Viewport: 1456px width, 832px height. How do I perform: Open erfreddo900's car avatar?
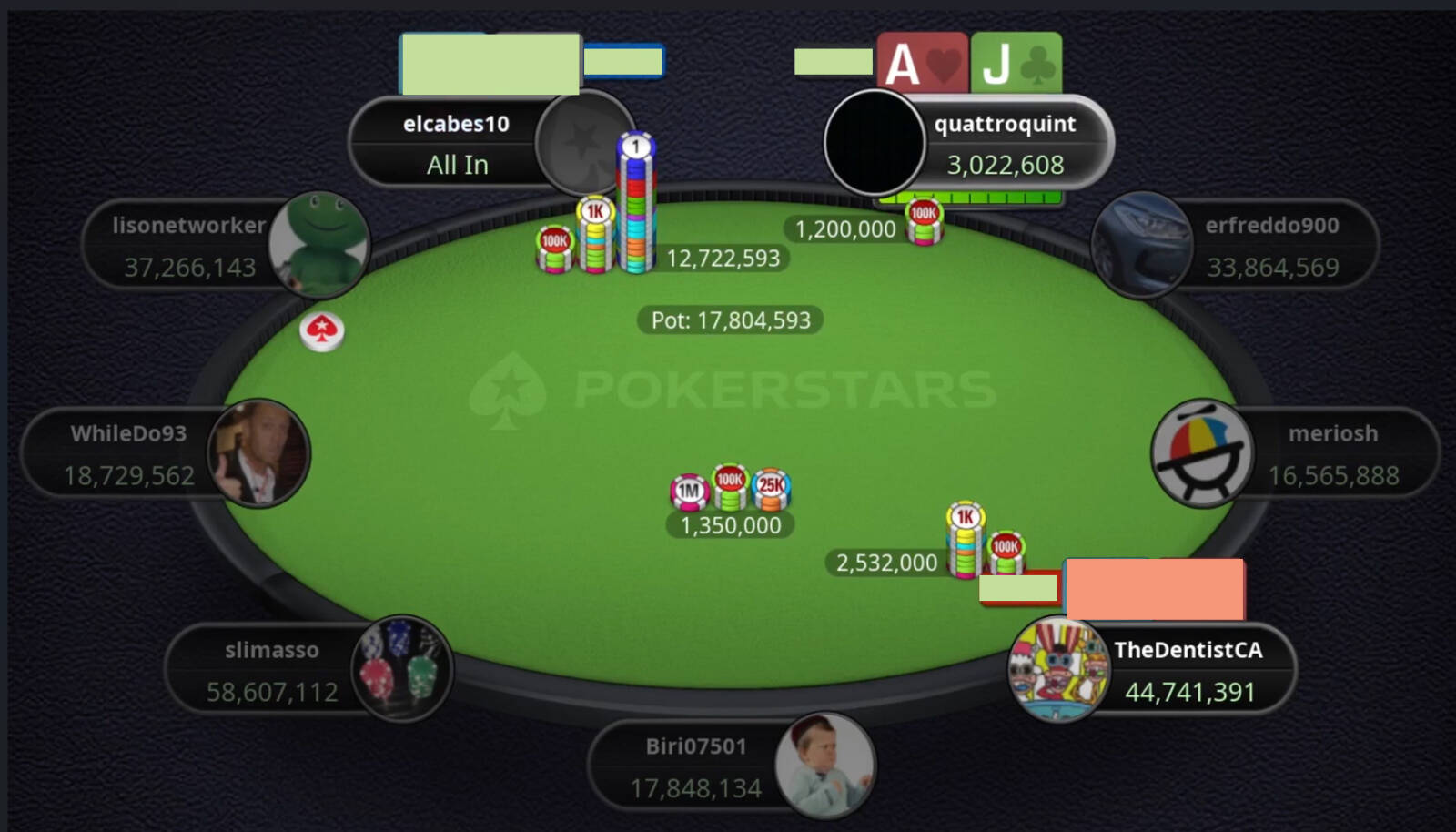[1142, 244]
